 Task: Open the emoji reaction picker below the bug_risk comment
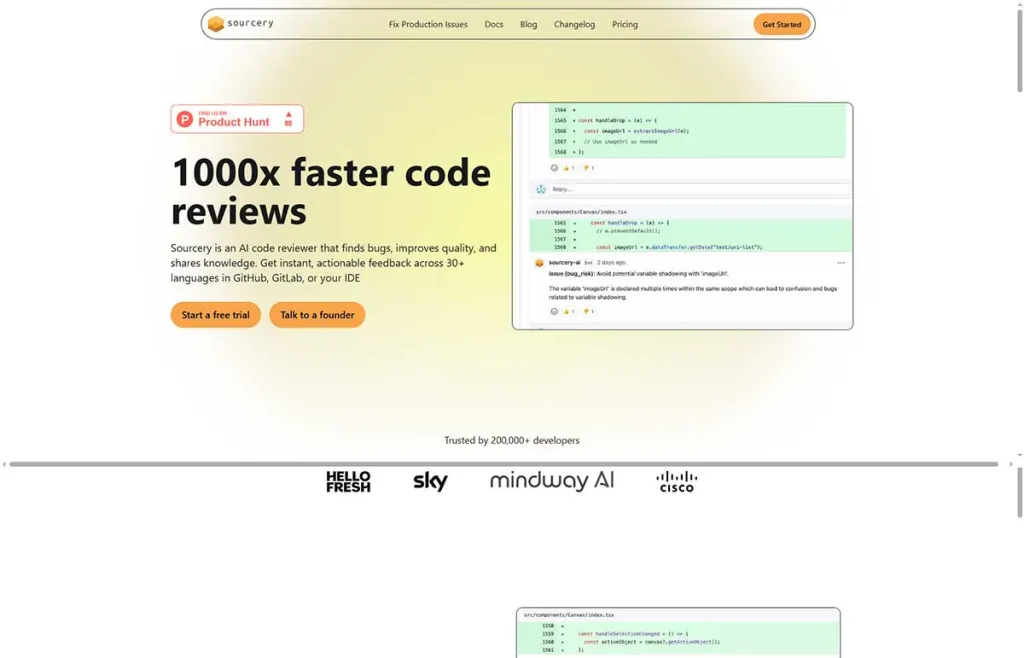[554, 311]
